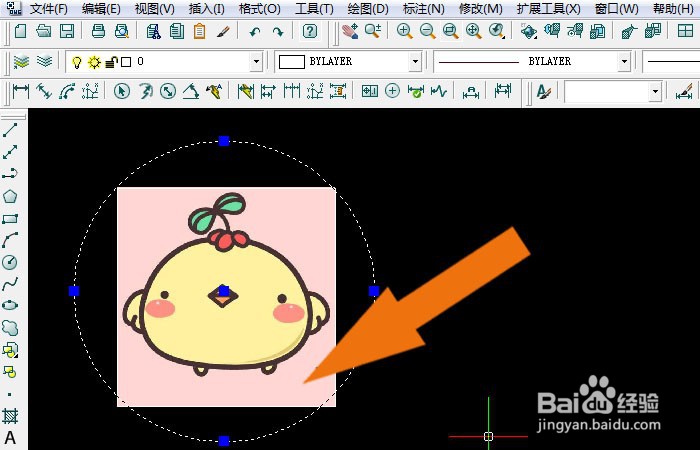Select the Hatch tool
The height and width of the screenshot is (450, 700).
click(10, 416)
